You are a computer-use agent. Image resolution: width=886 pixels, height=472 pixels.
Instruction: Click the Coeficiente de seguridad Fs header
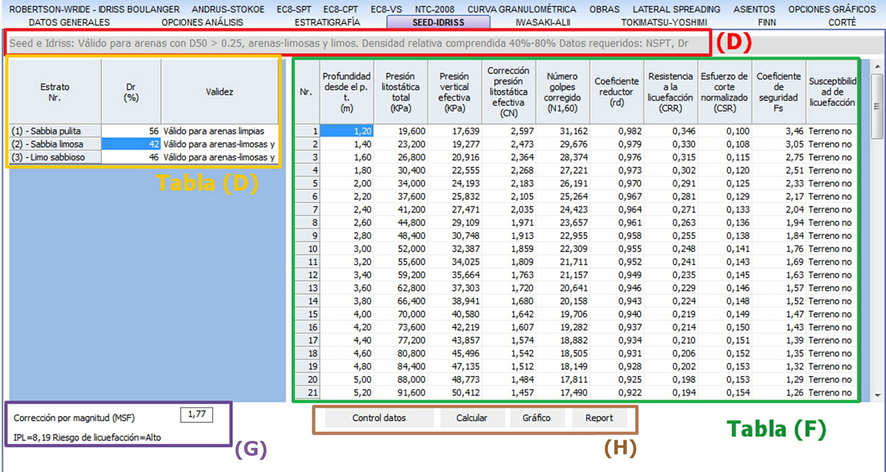click(x=779, y=92)
